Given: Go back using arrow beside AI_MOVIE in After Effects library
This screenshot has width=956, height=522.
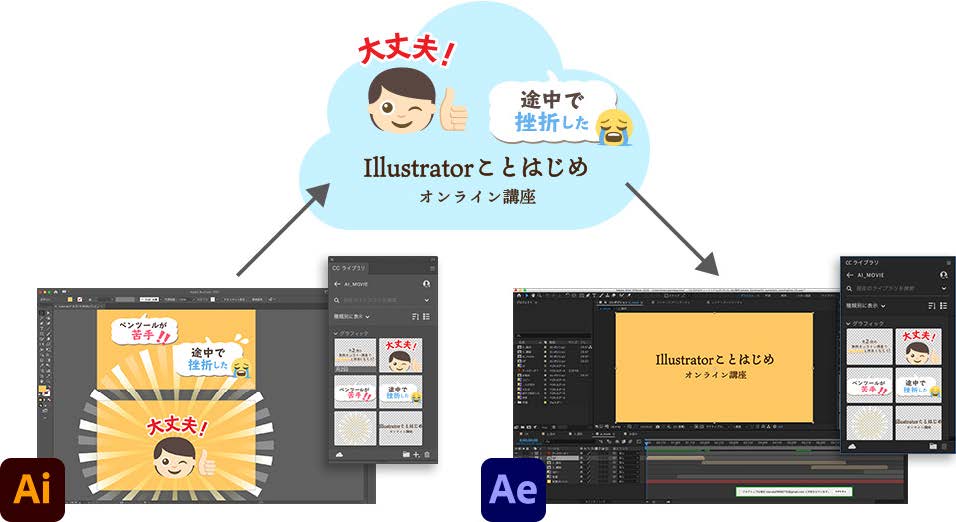Looking at the screenshot, I should [x=850, y=275].
